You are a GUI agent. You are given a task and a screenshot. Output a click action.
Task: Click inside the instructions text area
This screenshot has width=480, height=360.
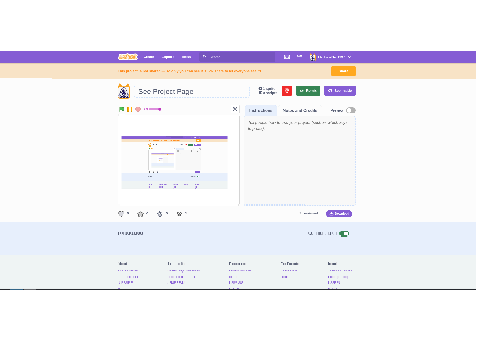point(300,161)
